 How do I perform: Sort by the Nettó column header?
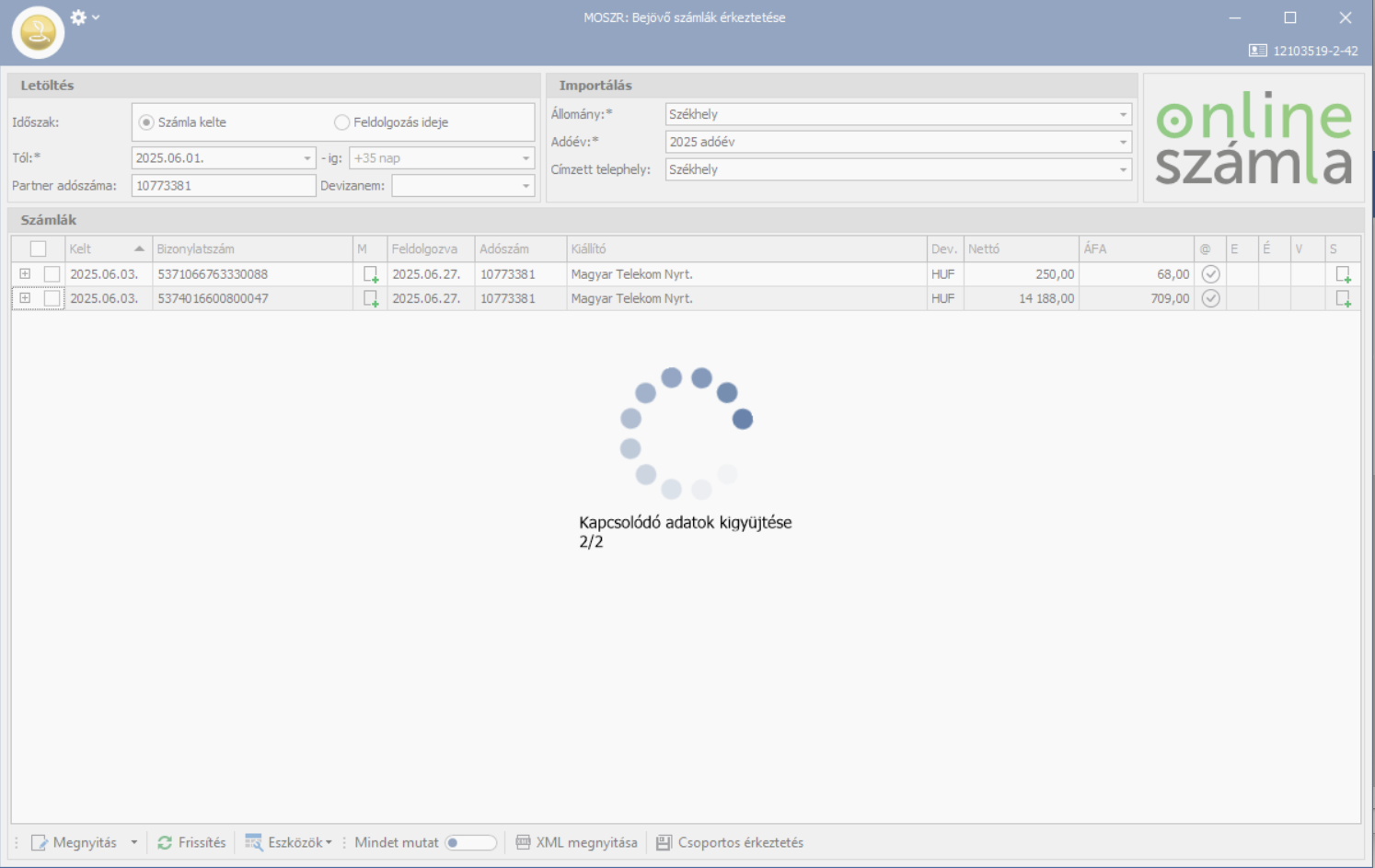coord(1021,249)
